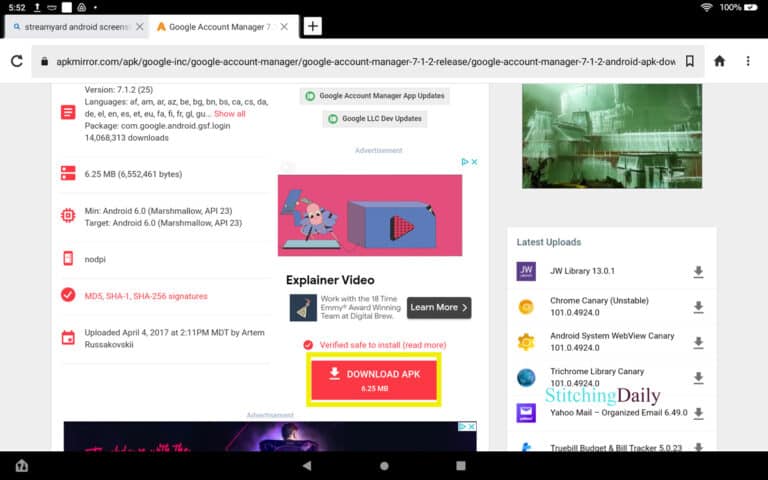Open Trichrome Library Canary entry
Image resolution: width=768 pixels, height=480 pixels.
pyautogui.click(x=597, y=377)
